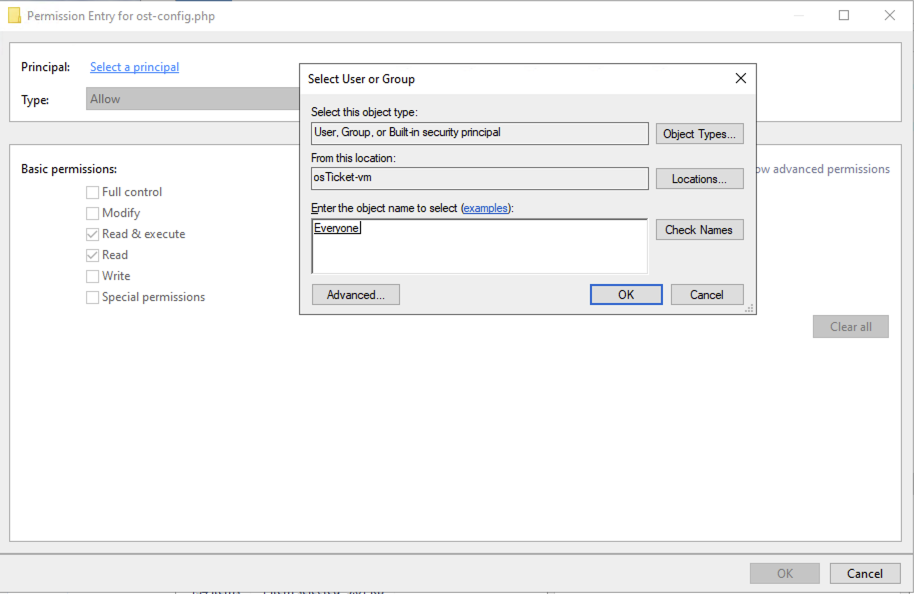Click inside the object name text box
The height and width of the screenshot is (594, 914).
click(479, 246)
